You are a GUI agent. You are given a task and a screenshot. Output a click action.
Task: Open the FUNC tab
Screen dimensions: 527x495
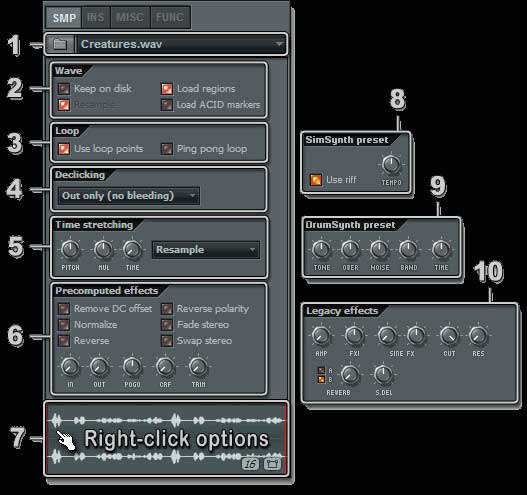pyautogui.click(x=170, y=17)
